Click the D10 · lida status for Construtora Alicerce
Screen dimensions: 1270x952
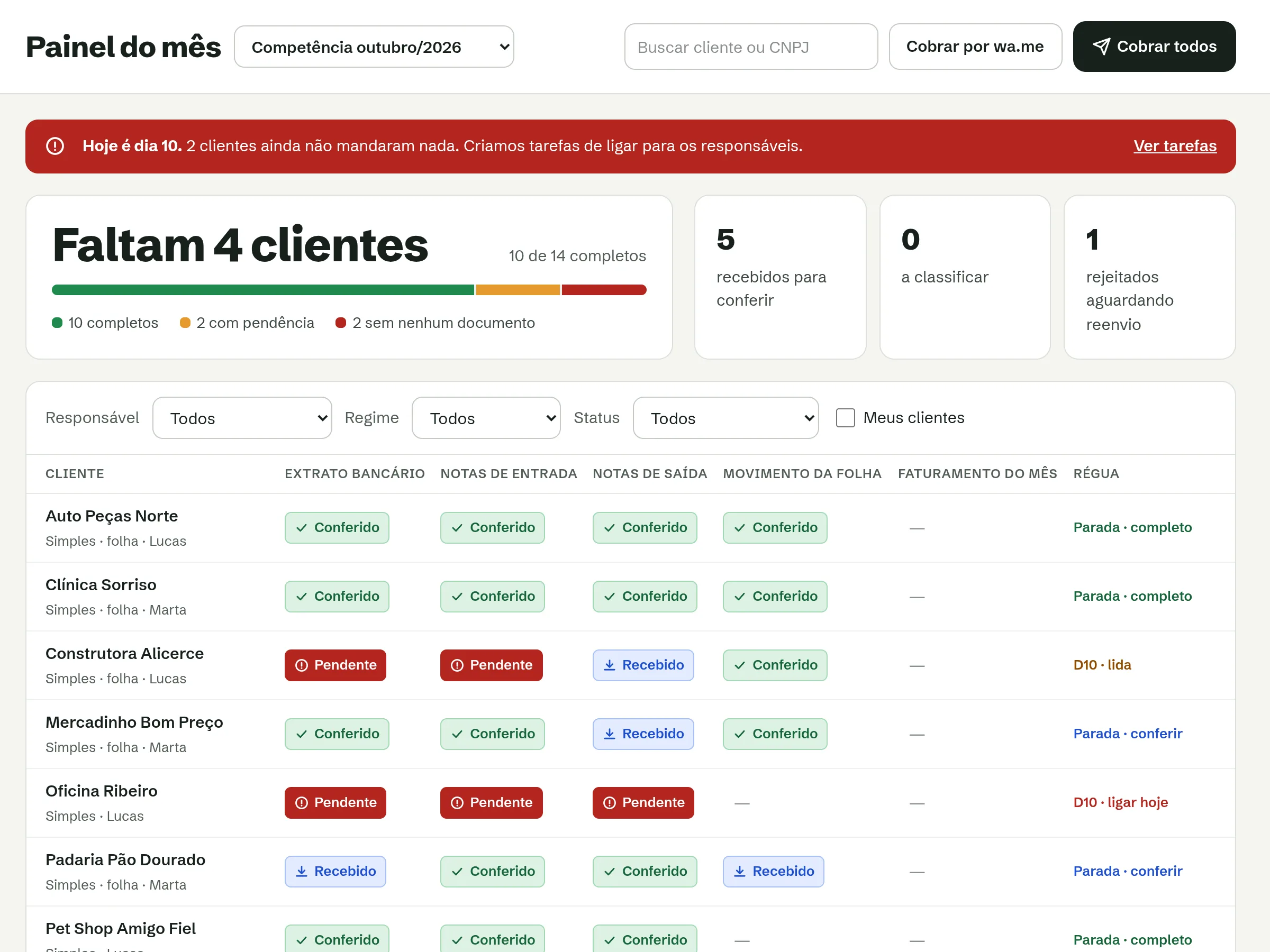pos(1102,665)
